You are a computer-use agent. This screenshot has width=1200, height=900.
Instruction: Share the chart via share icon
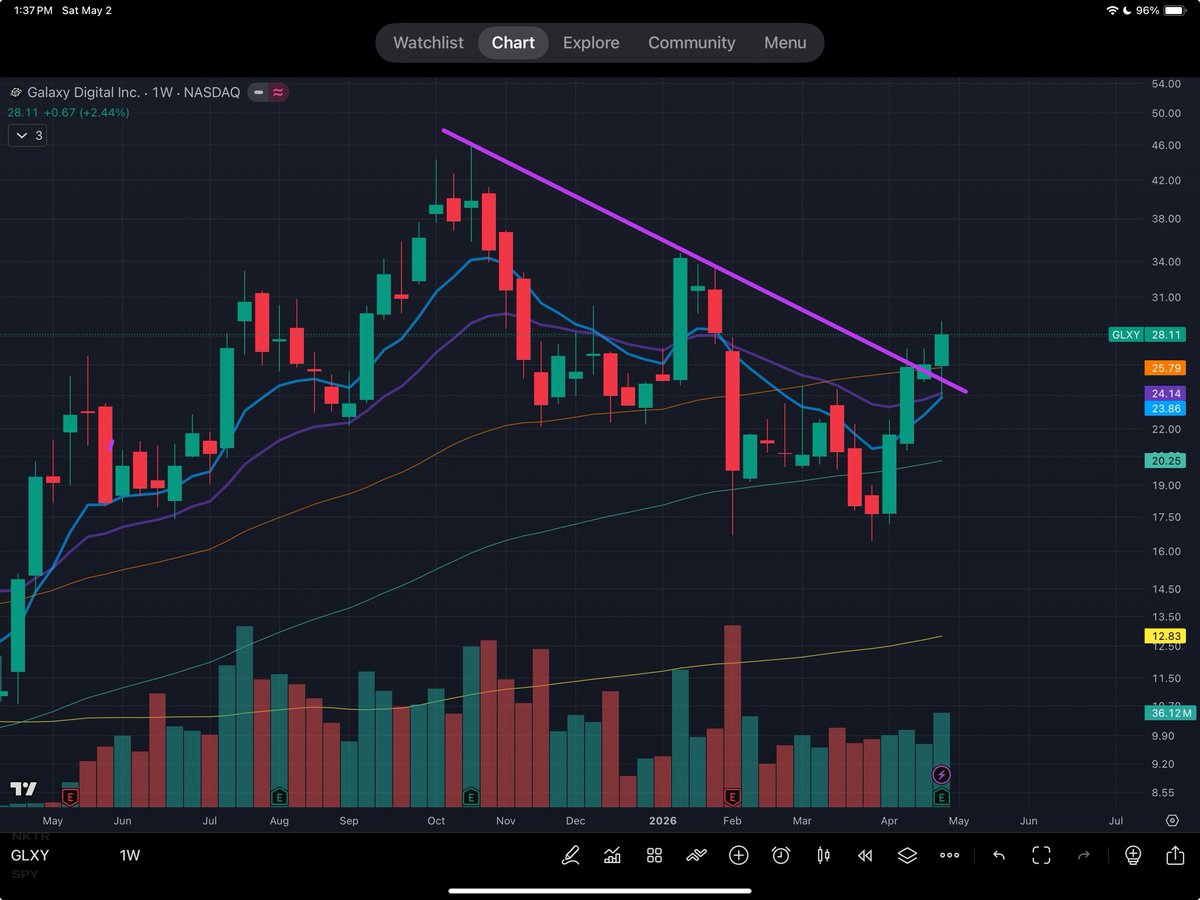click(1175, 855)
